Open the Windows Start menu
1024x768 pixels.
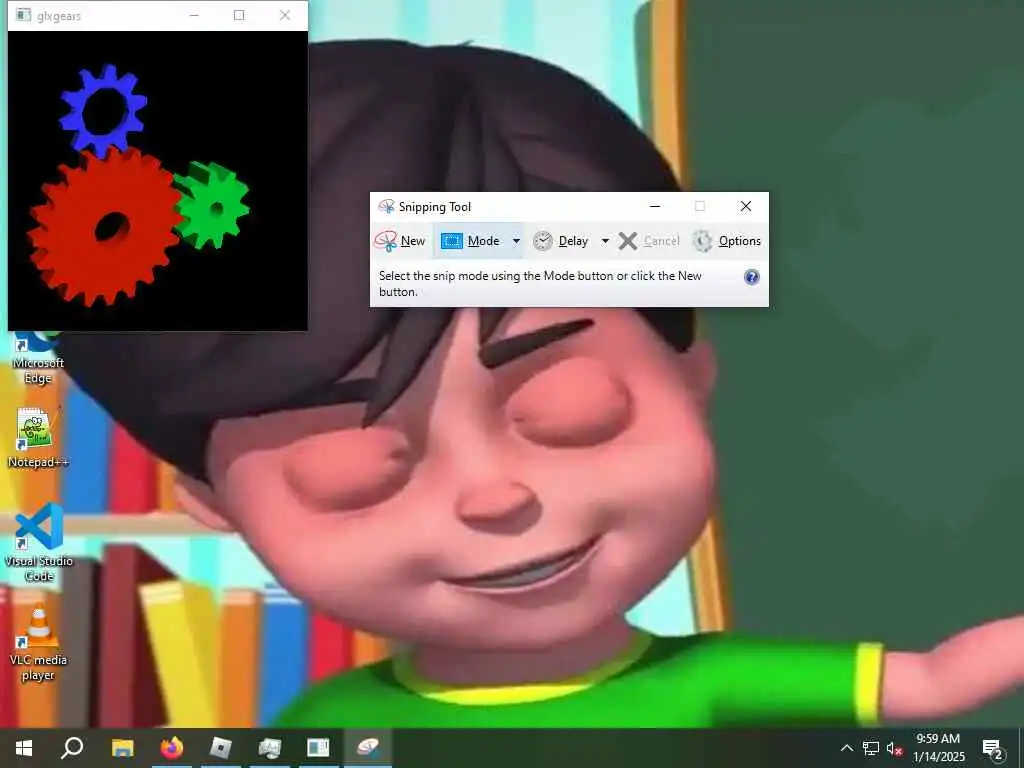[24, 748]
